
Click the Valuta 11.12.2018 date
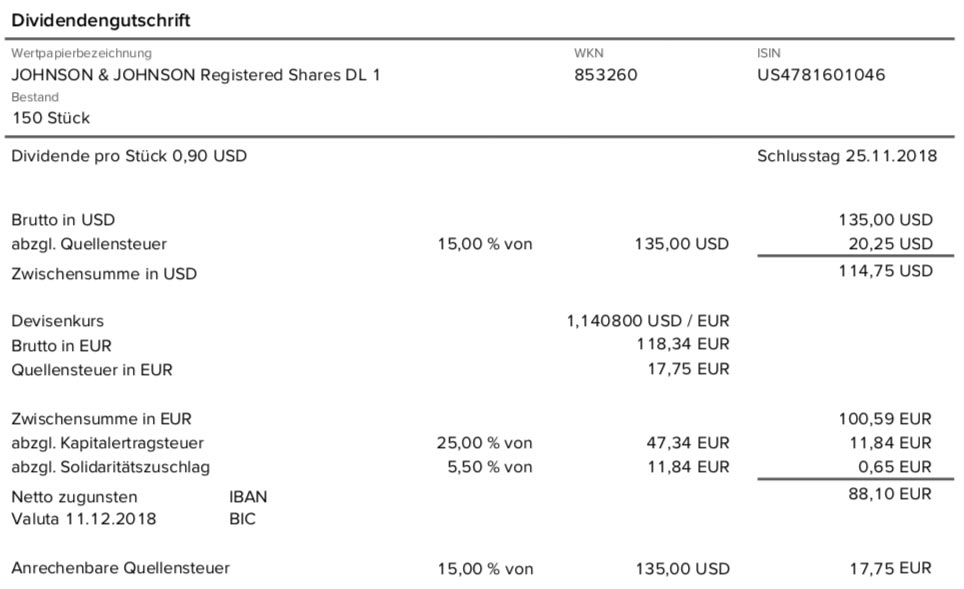click(x=84, y=519)
